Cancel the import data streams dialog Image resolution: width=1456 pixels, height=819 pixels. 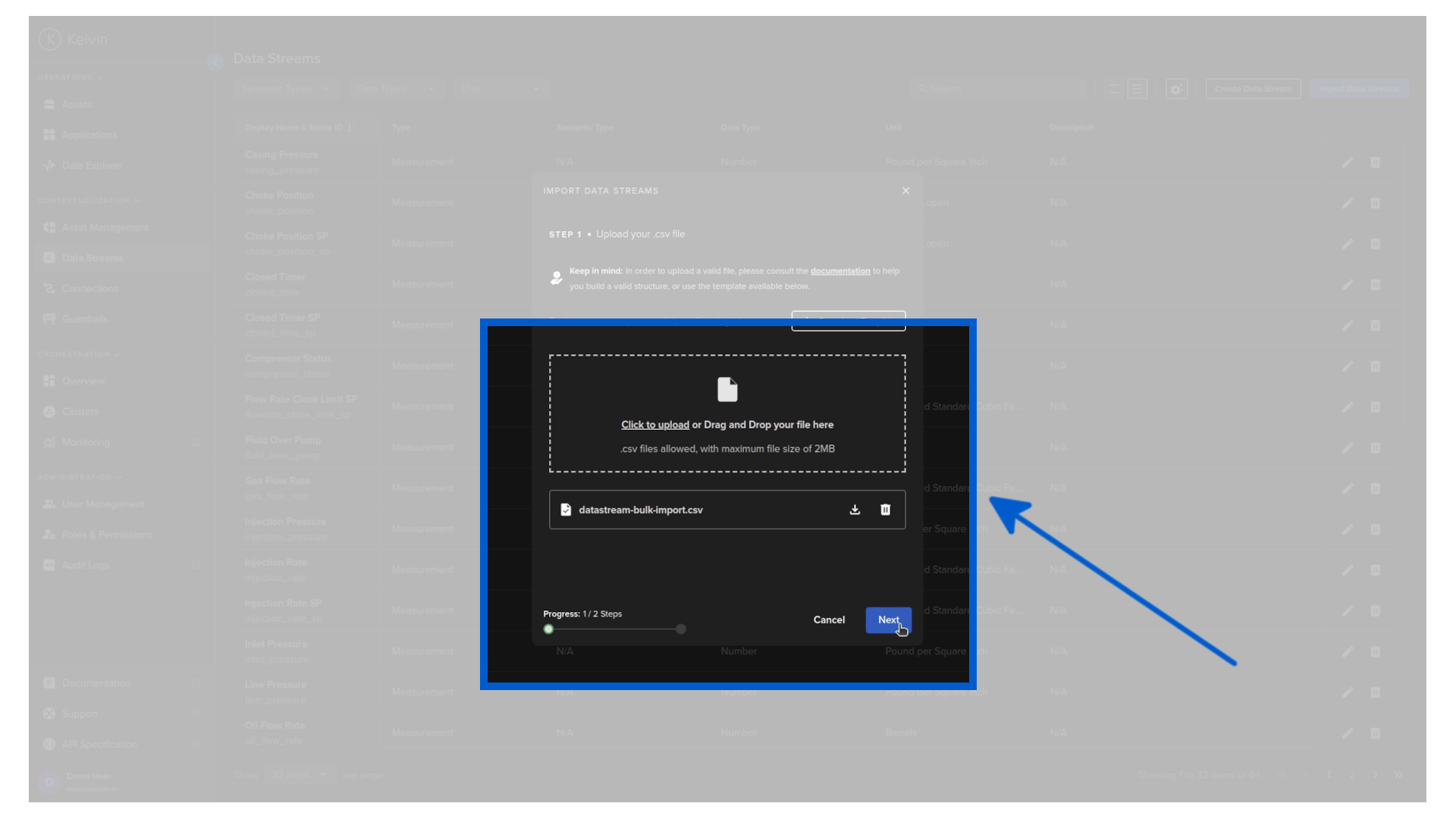pyautogui.click(x=829, y=620)
